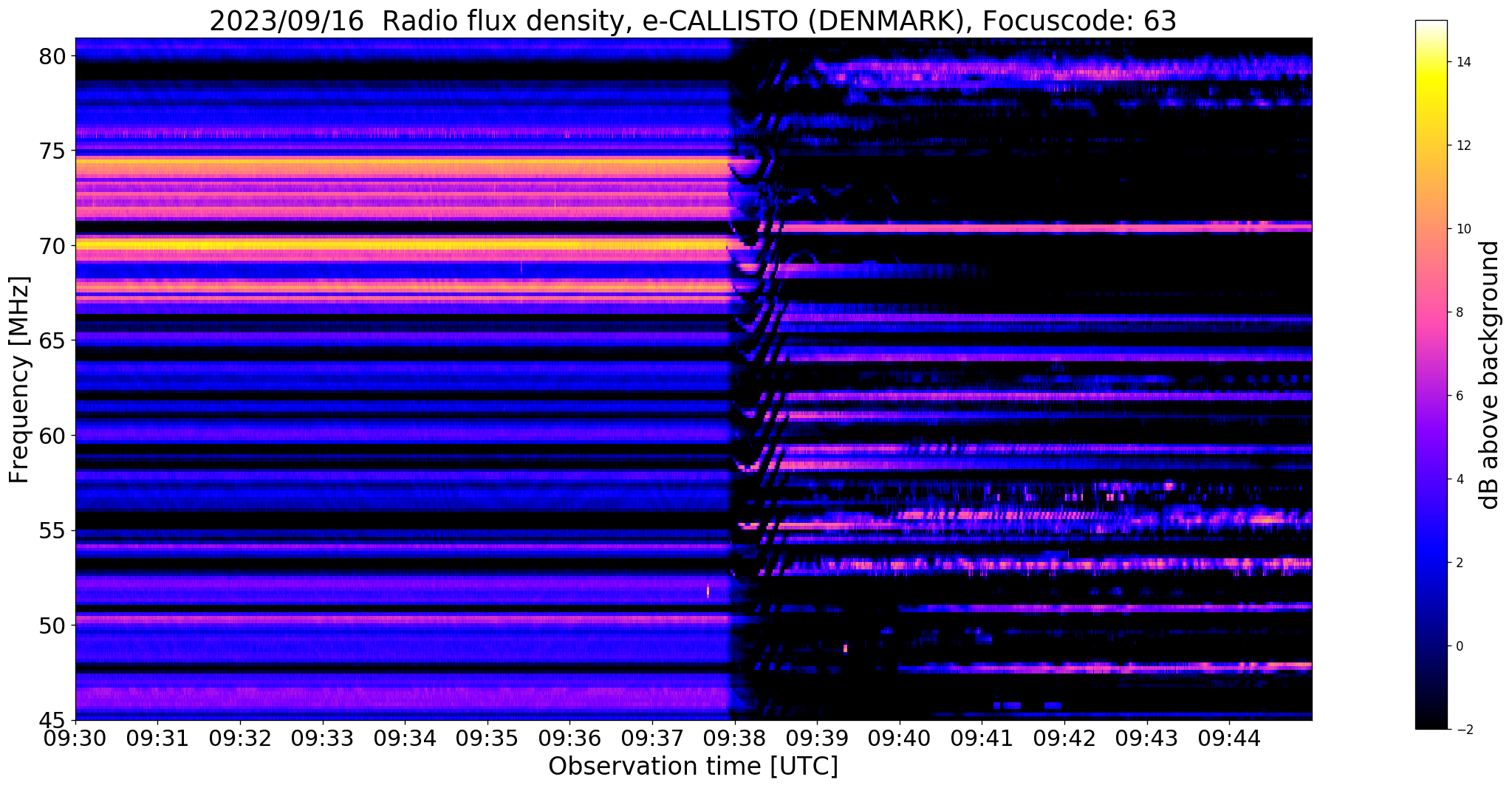
Task: Click the 55 MHz frequency tick label
Action: click(x=52, y=530)
